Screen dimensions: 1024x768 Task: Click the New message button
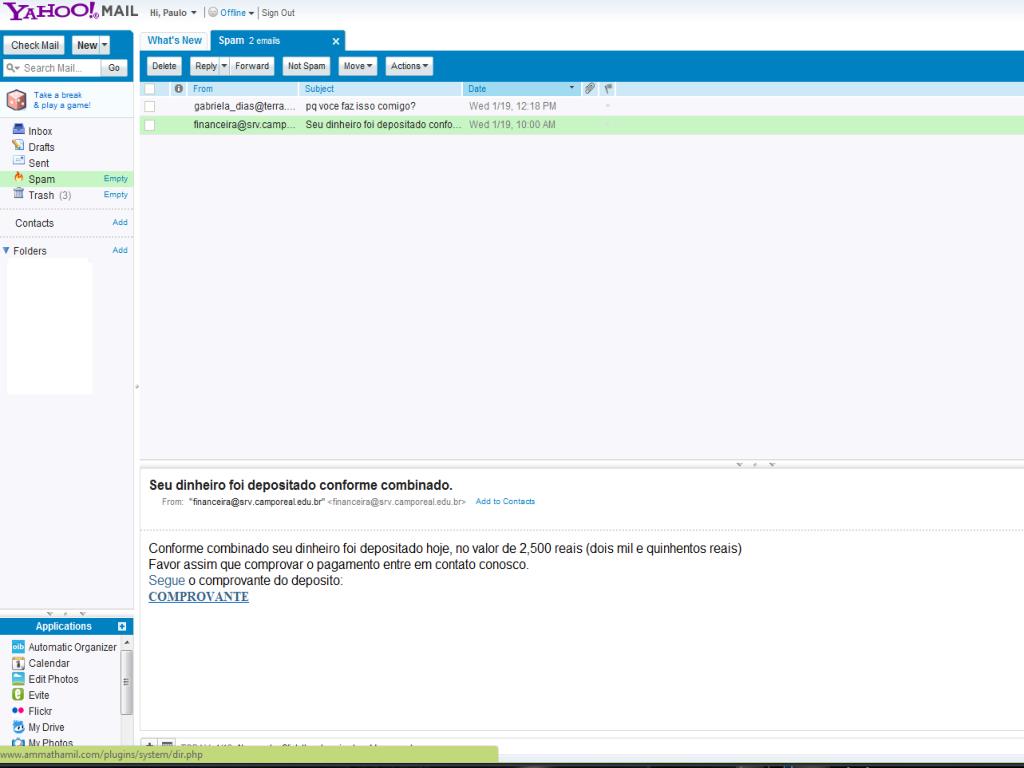[86, 45]
